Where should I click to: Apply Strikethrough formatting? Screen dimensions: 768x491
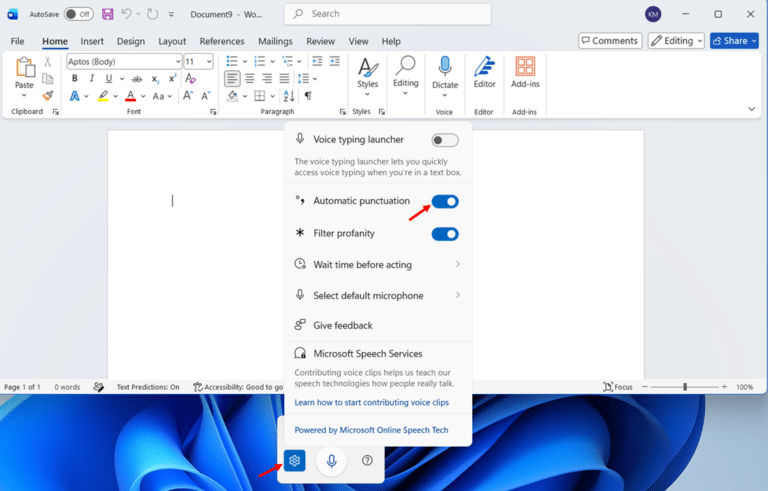[x=137, y=78]
